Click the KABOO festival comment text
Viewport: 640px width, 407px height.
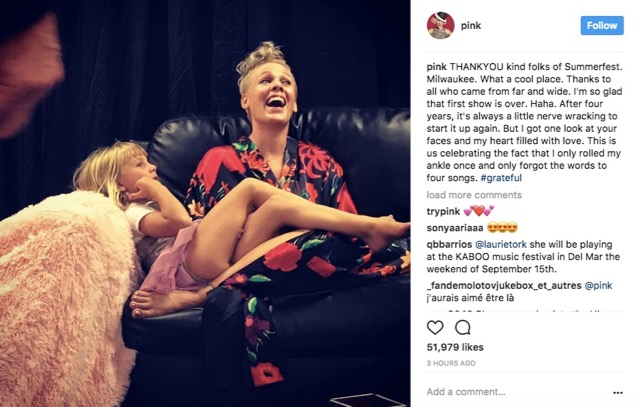[x=523, y=257]
